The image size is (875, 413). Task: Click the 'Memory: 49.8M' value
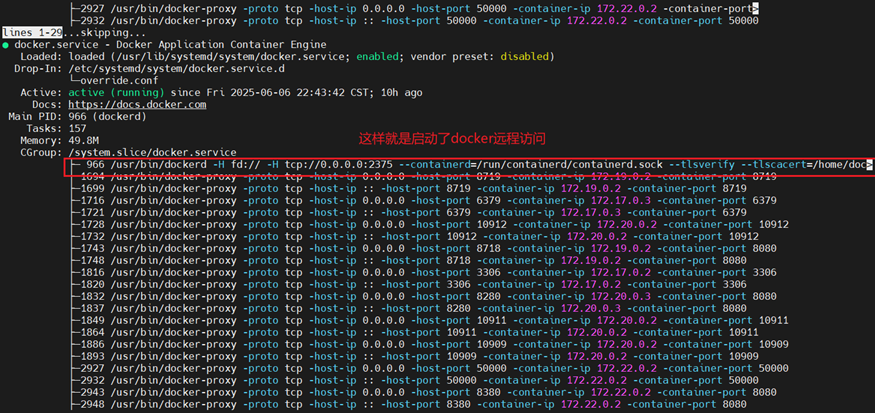pos(59,141)
